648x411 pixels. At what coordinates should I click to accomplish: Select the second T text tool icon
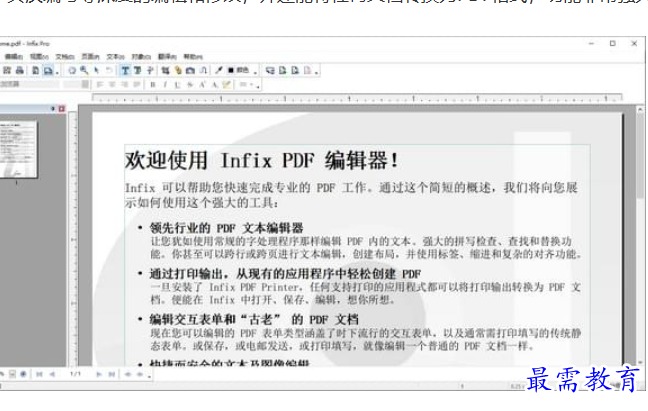(138, 70)
